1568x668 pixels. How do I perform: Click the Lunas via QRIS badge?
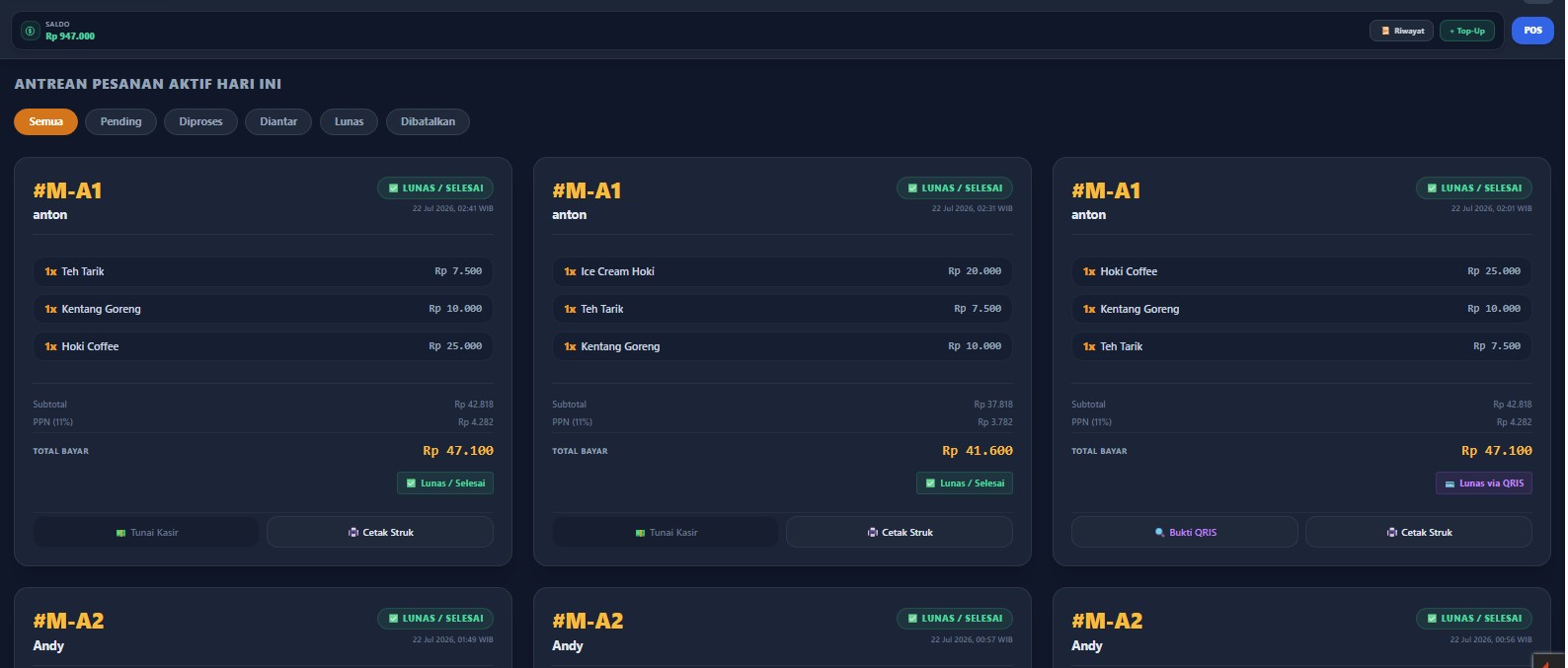(x=1484, y=483)
